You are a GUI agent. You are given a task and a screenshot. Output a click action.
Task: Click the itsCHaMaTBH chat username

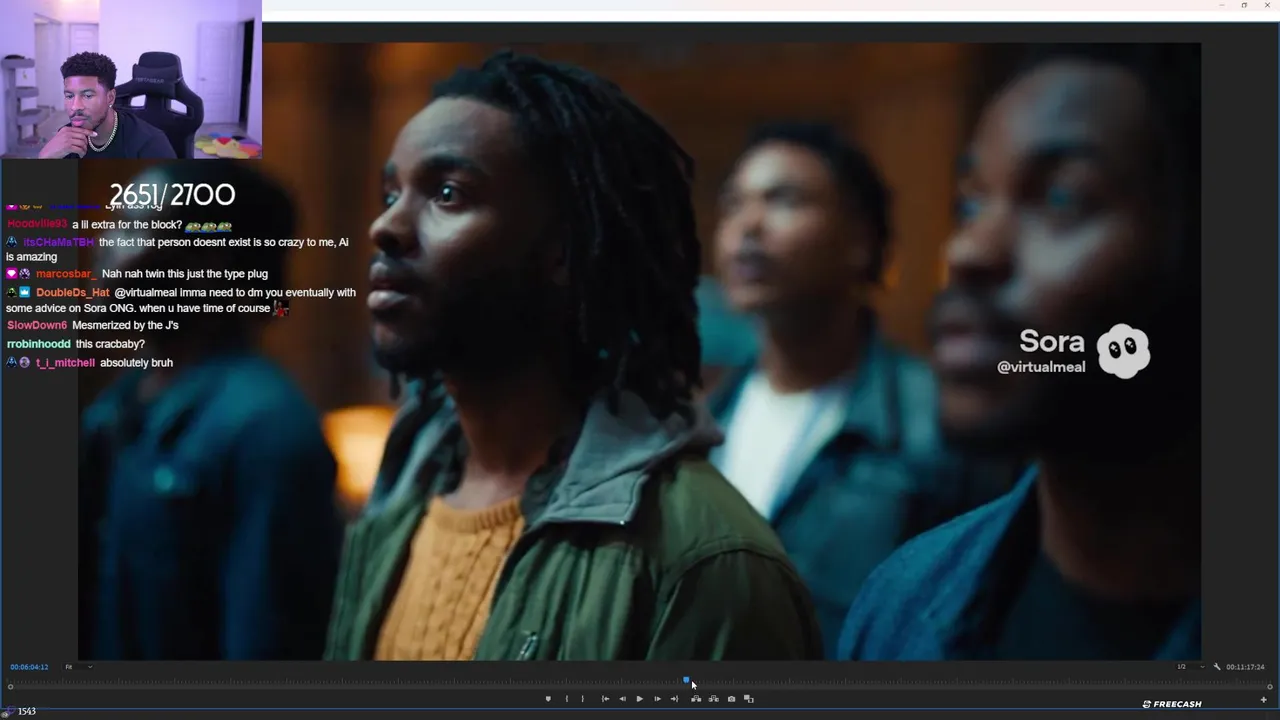click(58, 243)
